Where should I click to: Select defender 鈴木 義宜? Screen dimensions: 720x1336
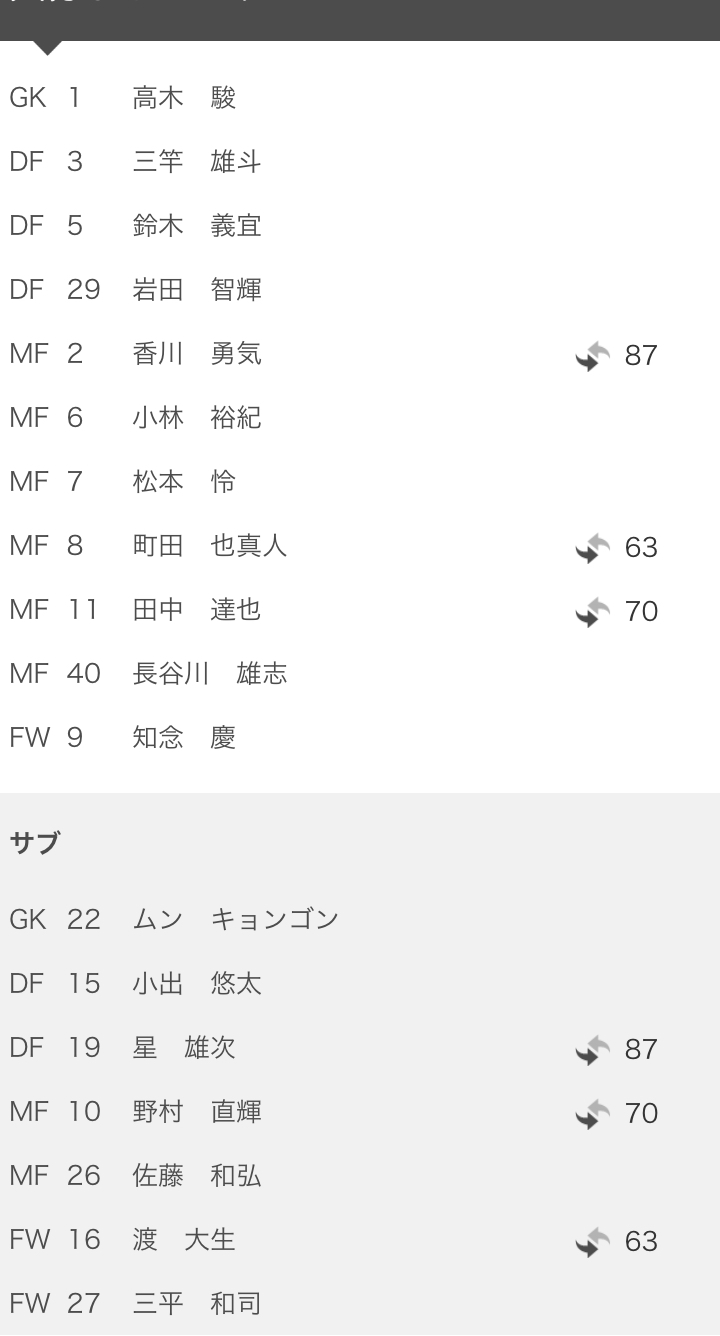pos(196,226)
